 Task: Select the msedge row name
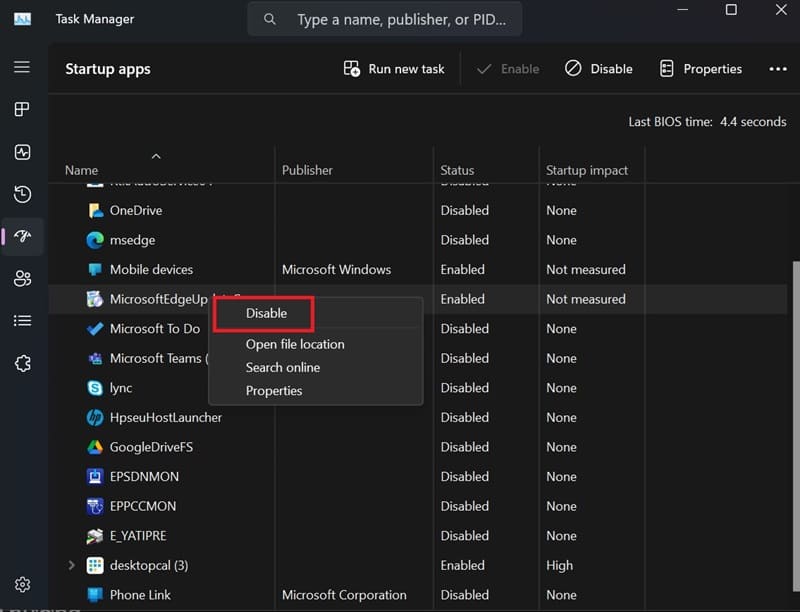coord(132,240)
